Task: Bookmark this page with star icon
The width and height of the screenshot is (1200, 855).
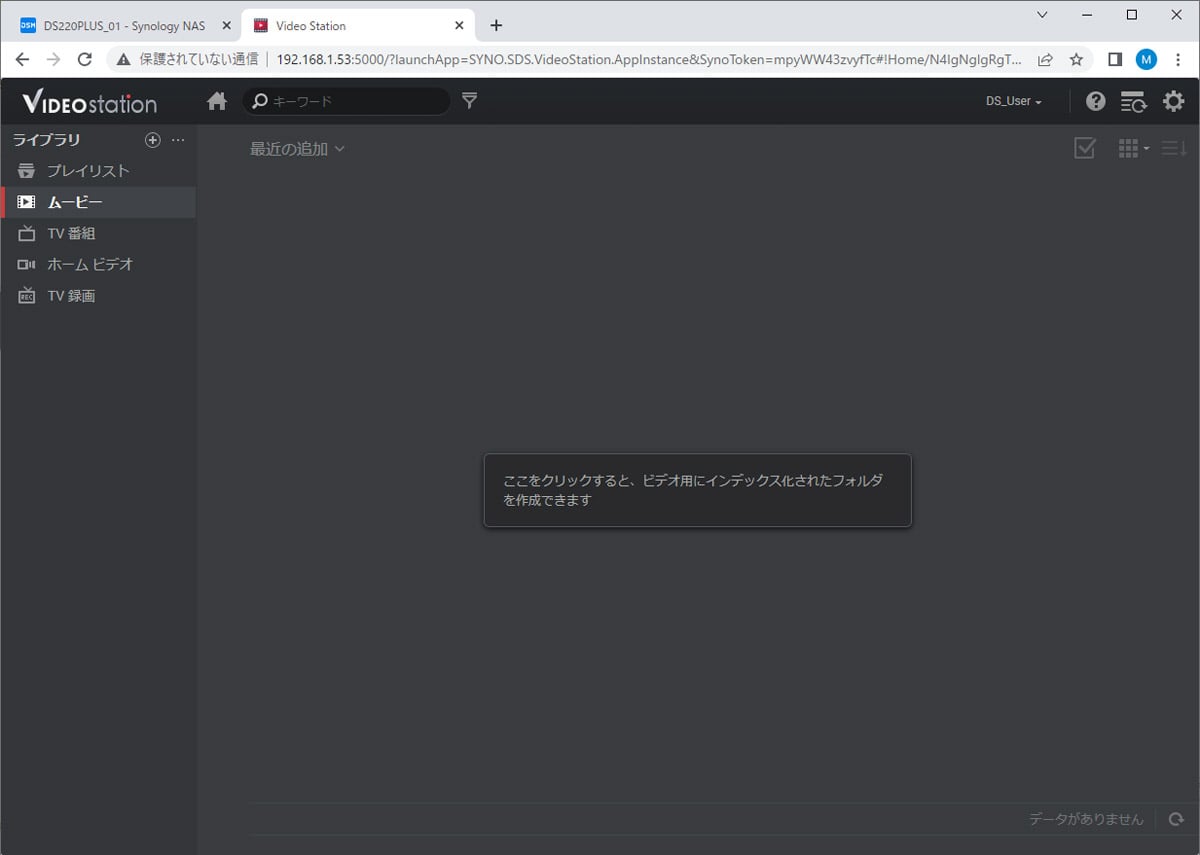Action: (x=1076, y=59)
